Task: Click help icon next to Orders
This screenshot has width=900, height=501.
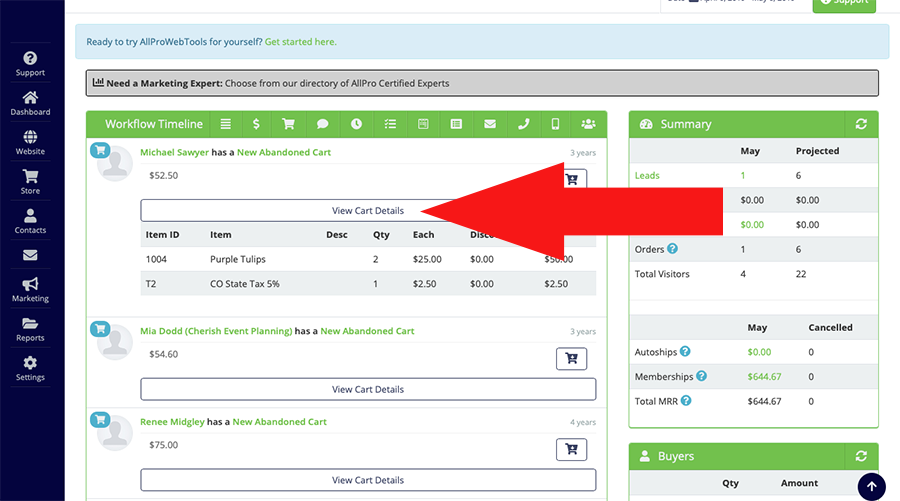Action: tap(672, 249)
